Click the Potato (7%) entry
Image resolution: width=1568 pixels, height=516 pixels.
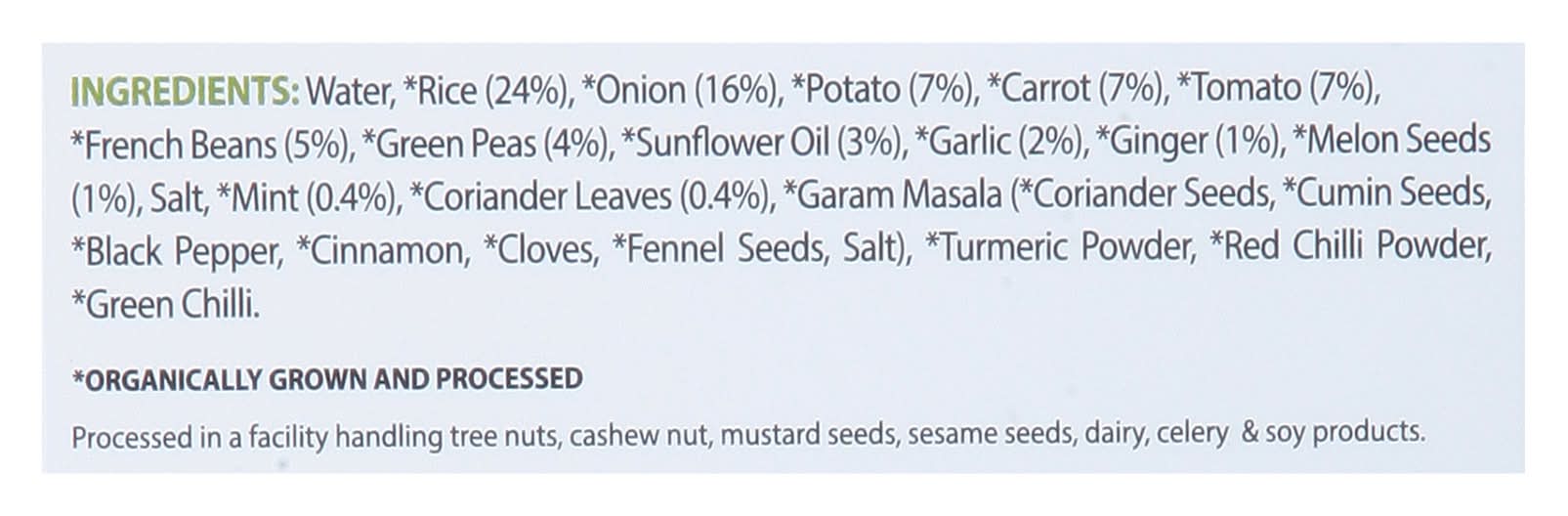[x=883, y=92]
